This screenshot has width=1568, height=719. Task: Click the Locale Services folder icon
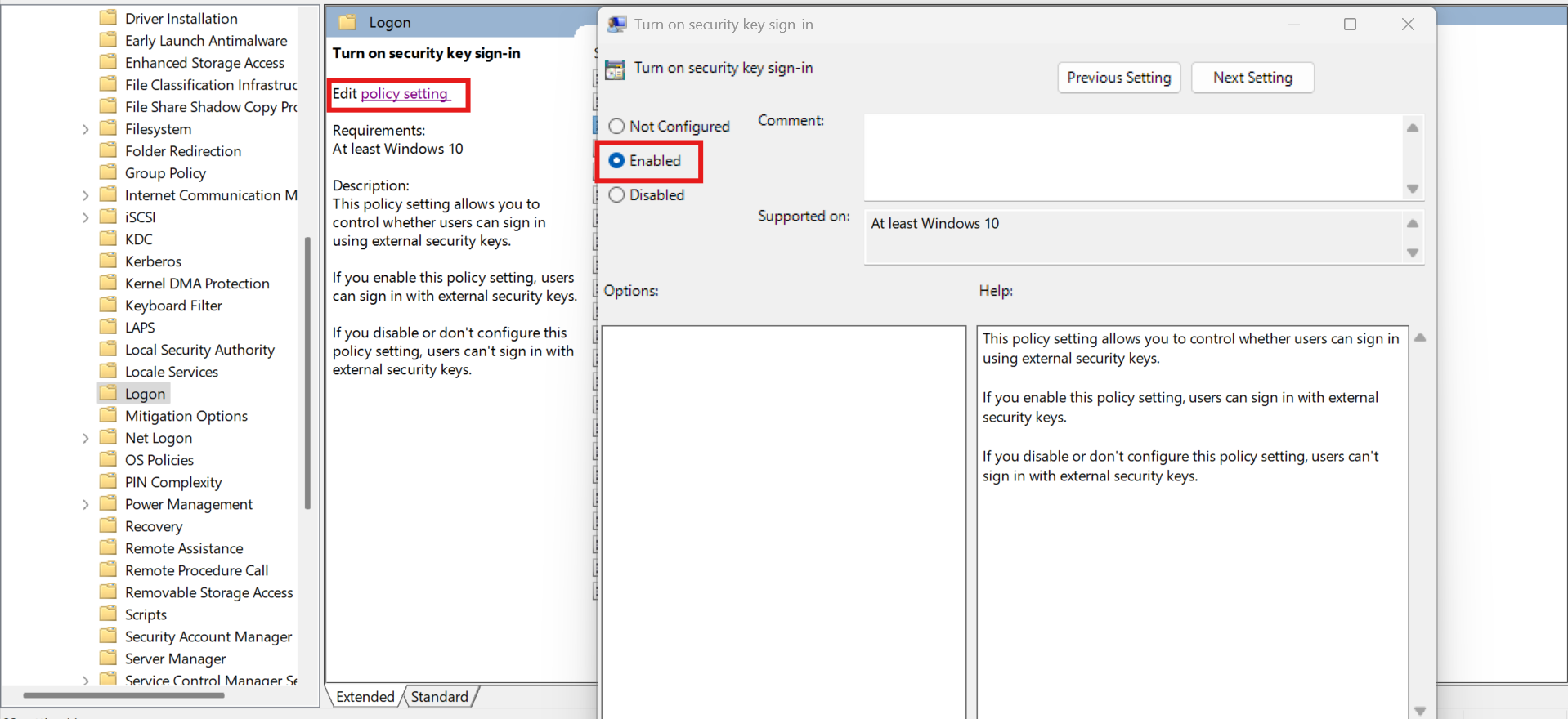point(108,371)
